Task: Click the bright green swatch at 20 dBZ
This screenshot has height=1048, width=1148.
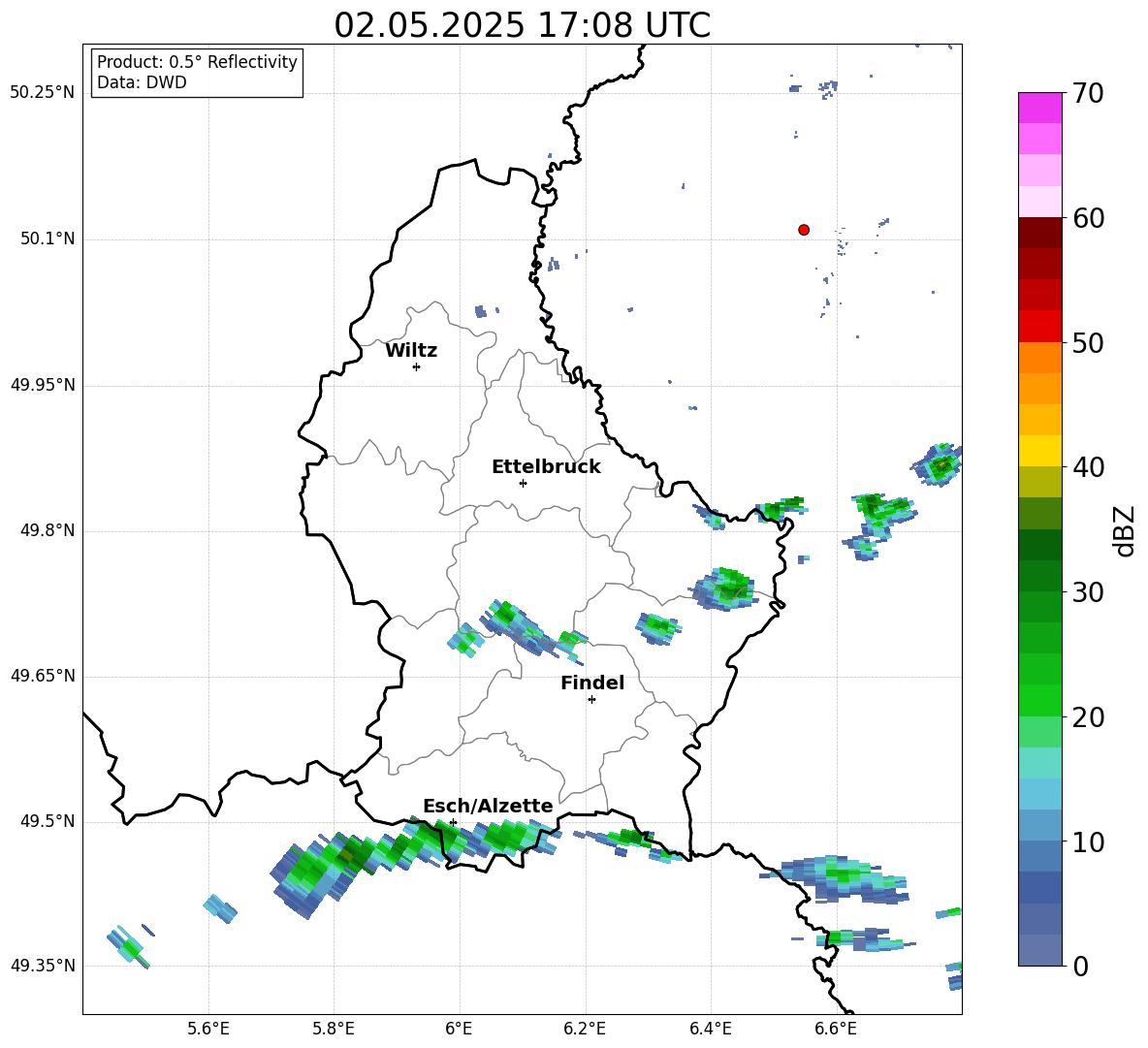Action: coord(1040,700)
